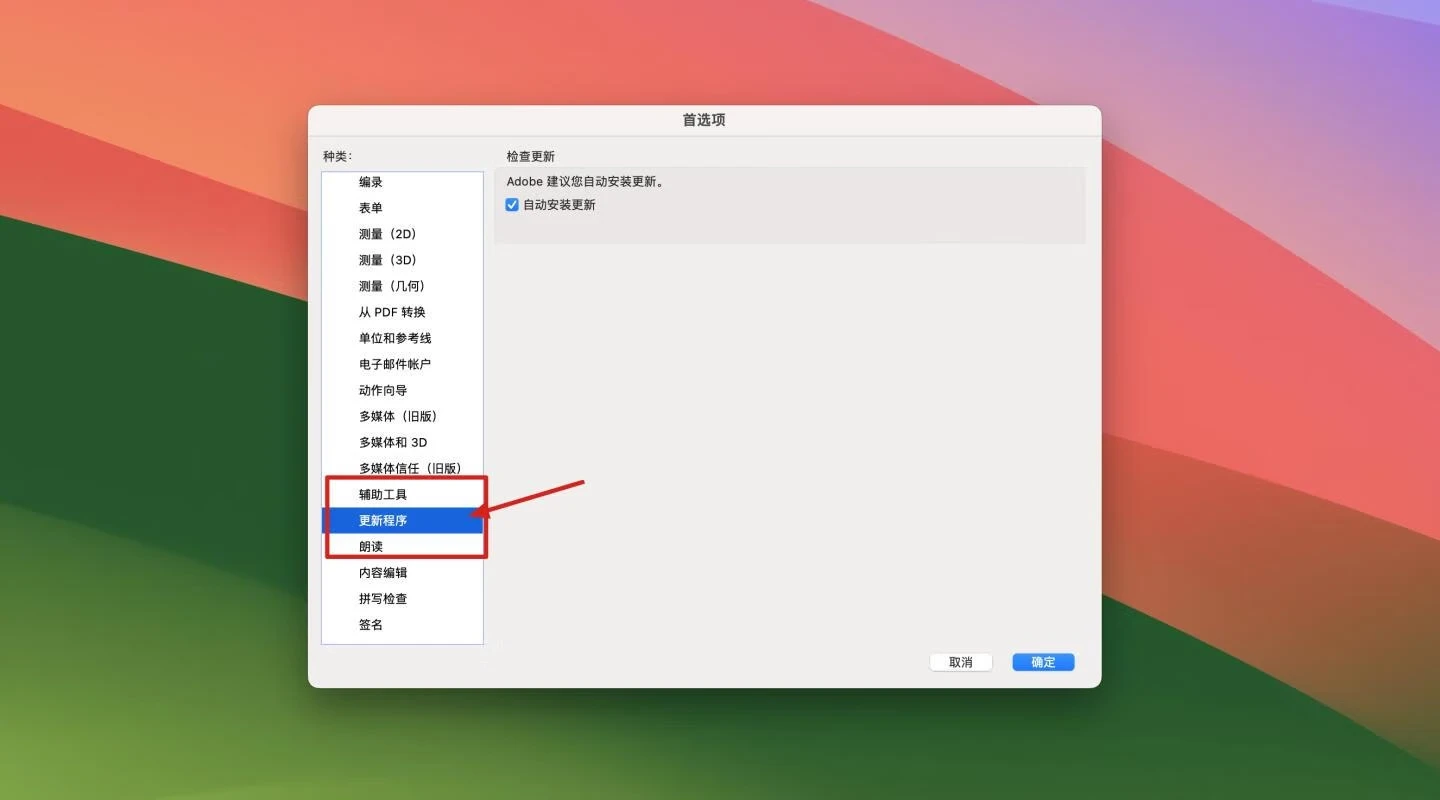Image resolution: width=1440 pixels, height=800 pixels.
Task: Uncheck the 自动安装更新 checkbox
Action: click(512, 205)
